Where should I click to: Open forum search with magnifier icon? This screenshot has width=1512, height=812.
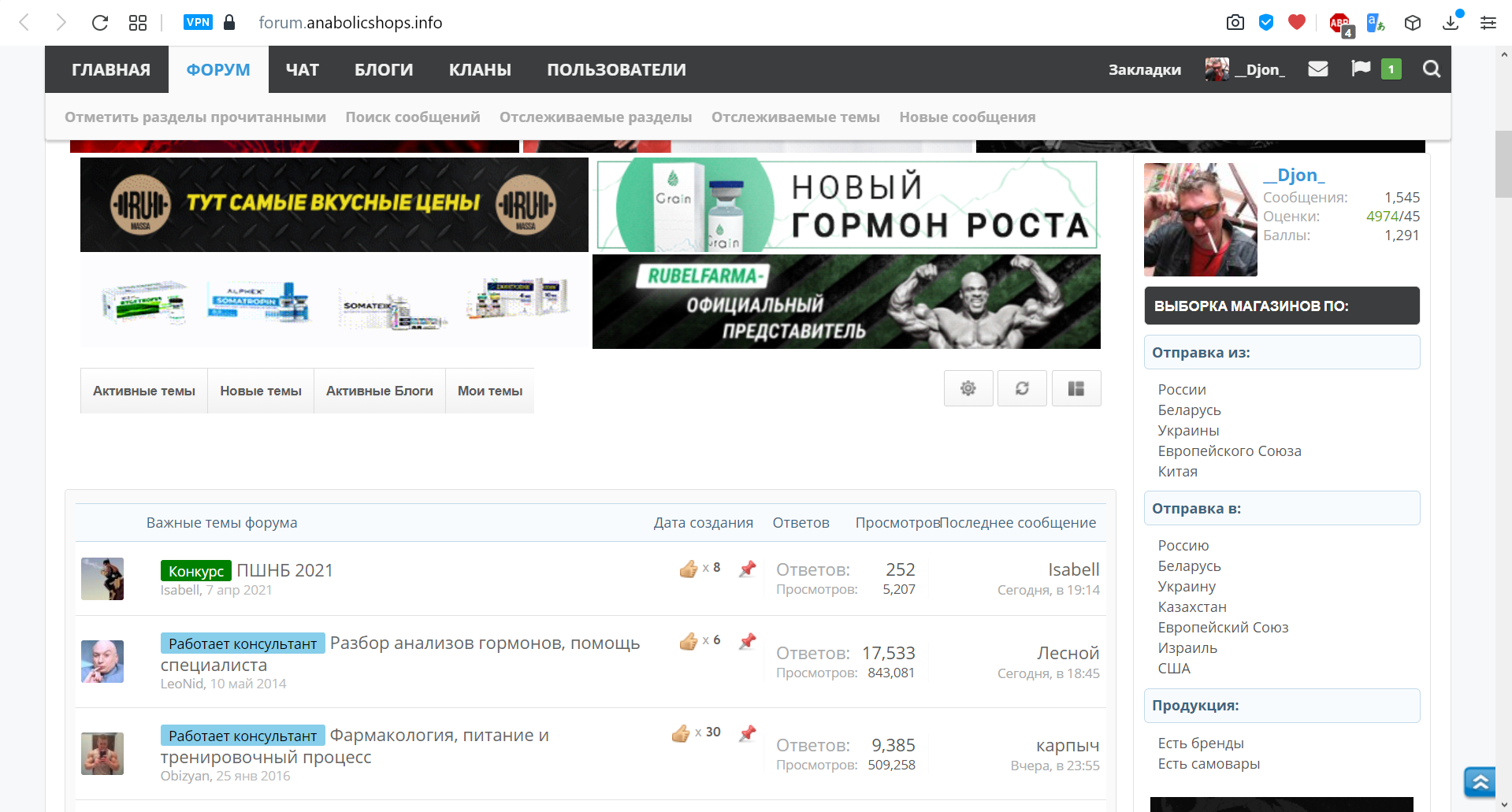point(1432,69)
